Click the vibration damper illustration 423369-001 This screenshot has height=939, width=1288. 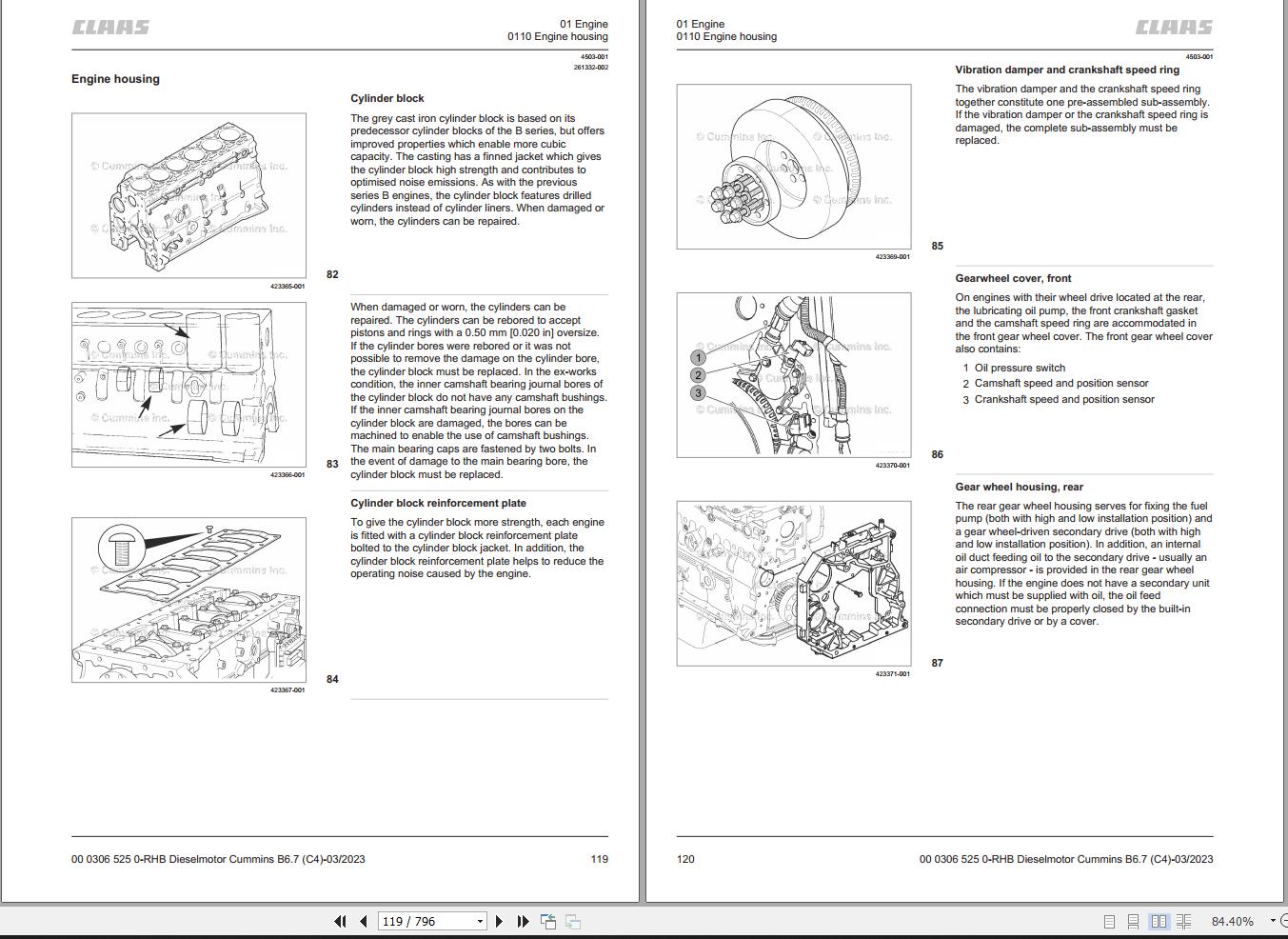coord(794,167)
